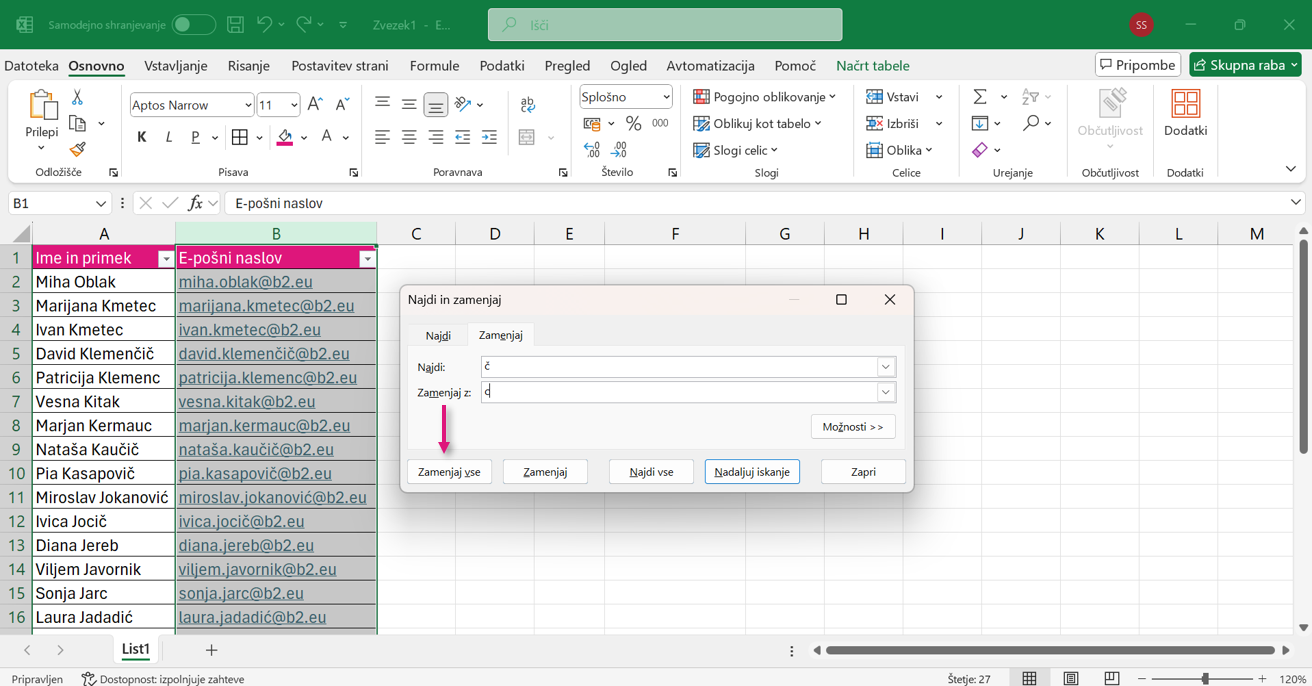Screen dimensions: 1312x686
Task: Switch to the Najdi tab in dialog
Action: tap(438, 335)
